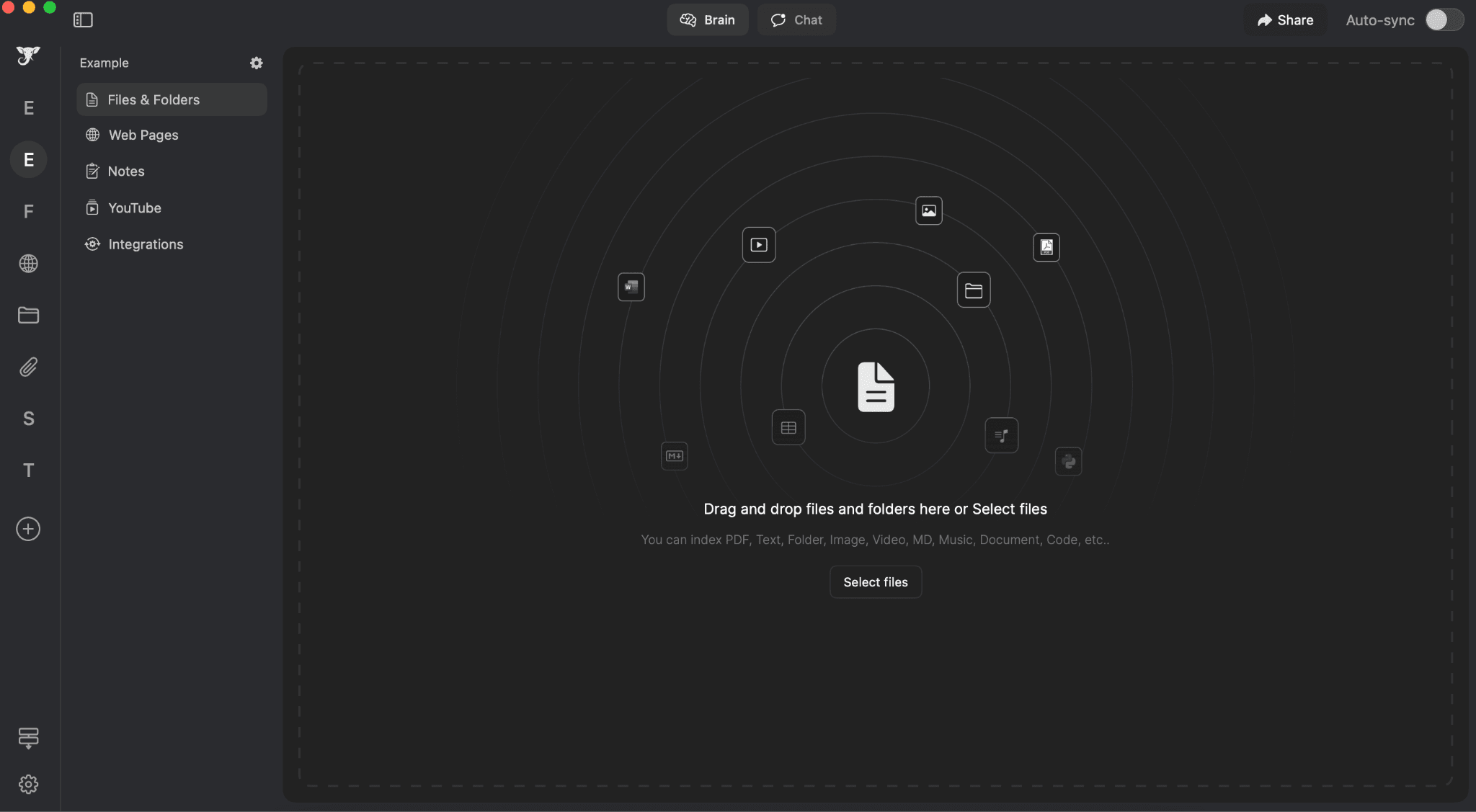Click the paperclip icon in left rail
Screen dimensions: 1476x812
(x=28, y=367)
